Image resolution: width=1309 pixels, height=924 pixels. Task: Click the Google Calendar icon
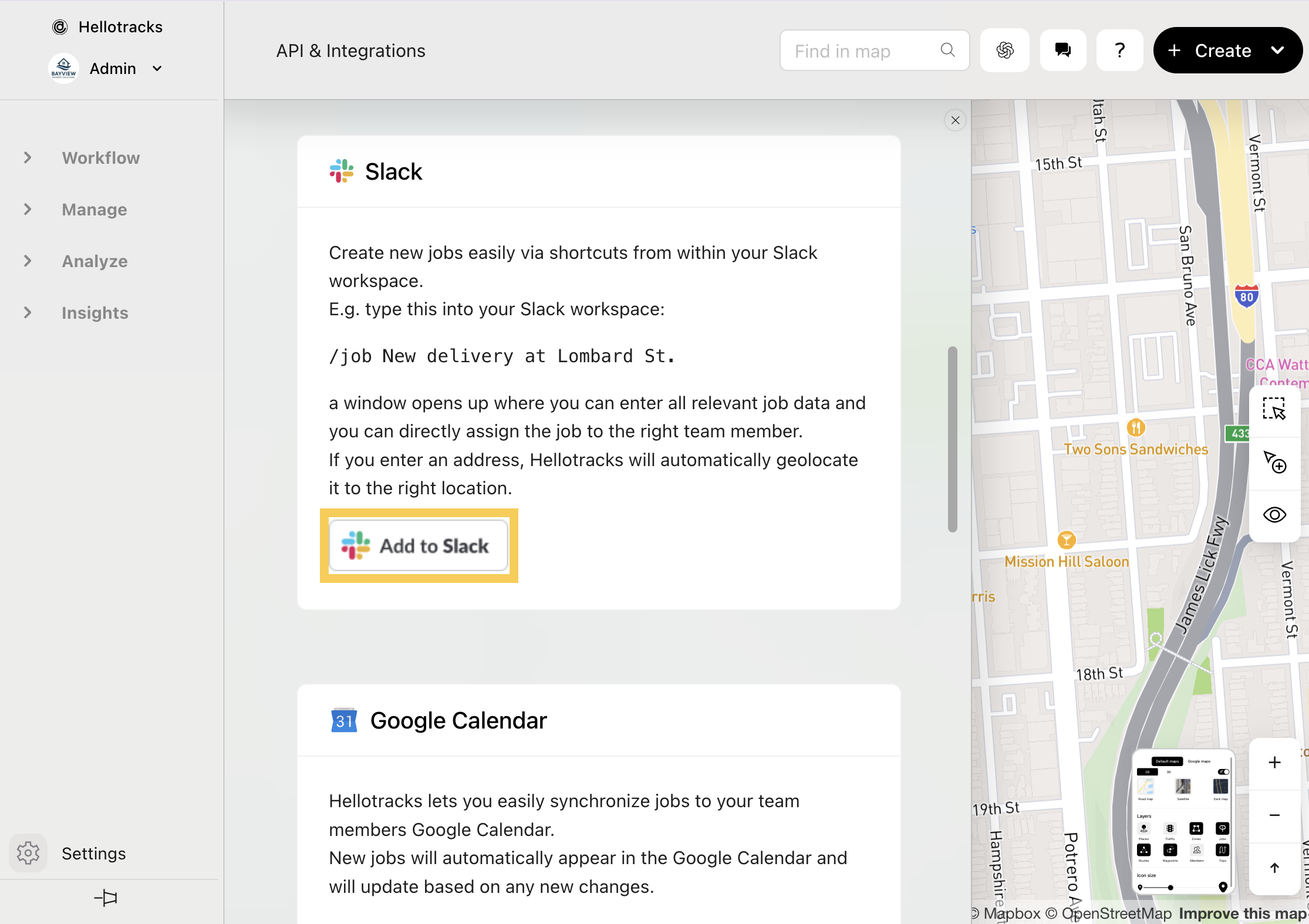(344, 720)
